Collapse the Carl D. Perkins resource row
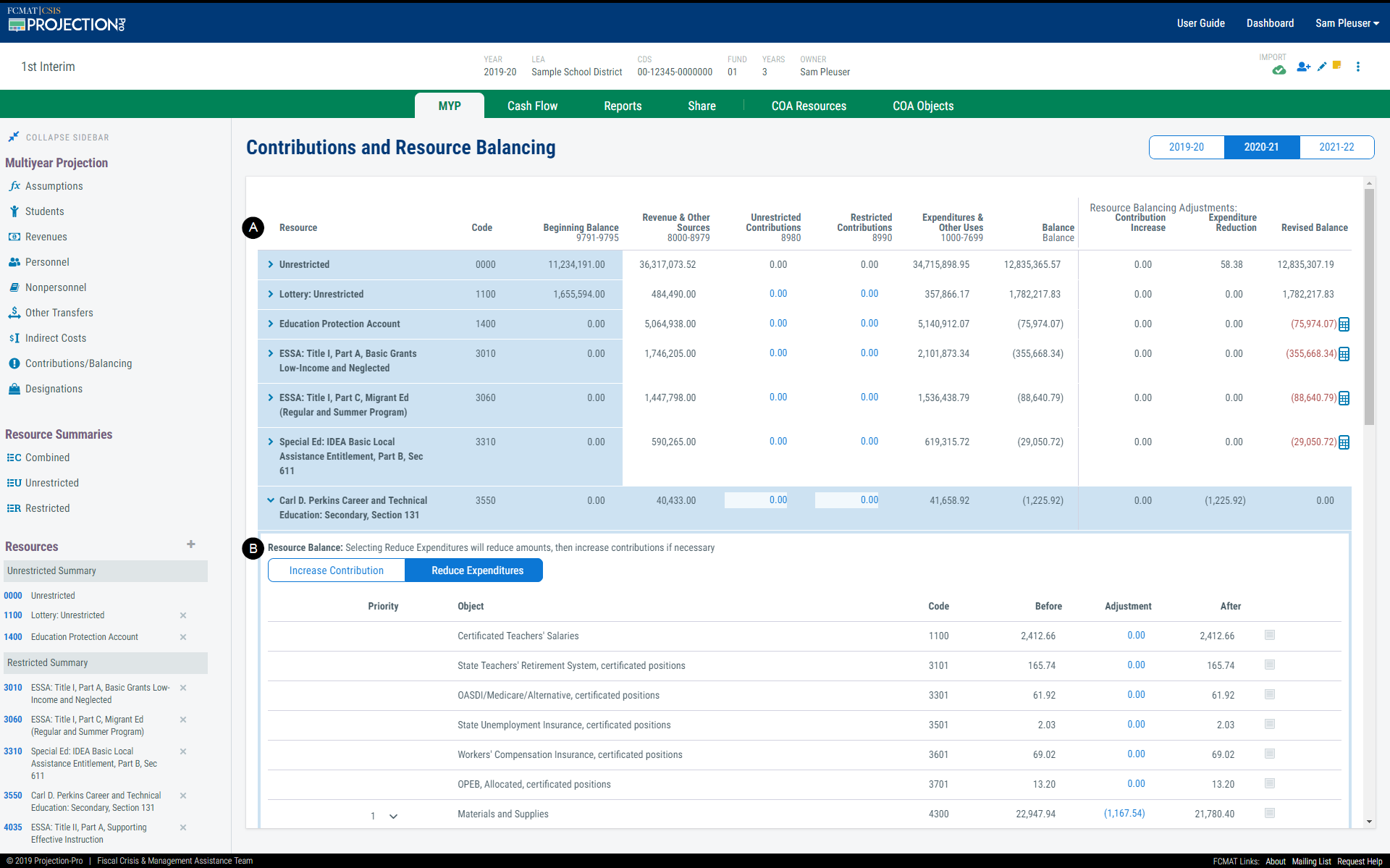The image size is (1390, 868). click(x=271, y=500)
